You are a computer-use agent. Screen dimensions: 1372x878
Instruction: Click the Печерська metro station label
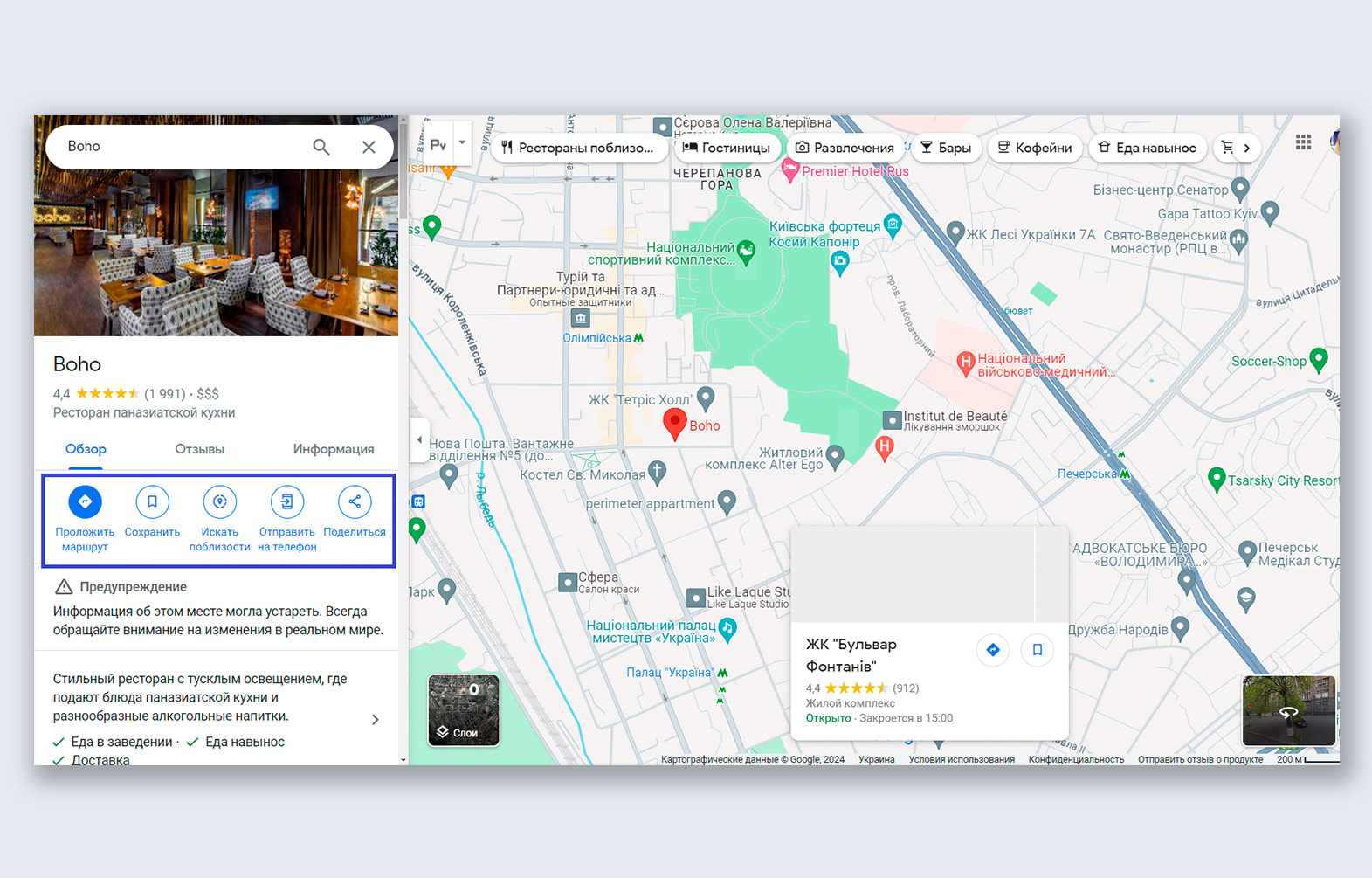tap(1087, 474)
